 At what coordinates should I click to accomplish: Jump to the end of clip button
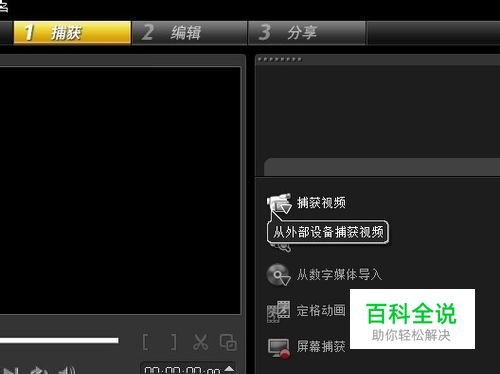(x=10, y=370)
